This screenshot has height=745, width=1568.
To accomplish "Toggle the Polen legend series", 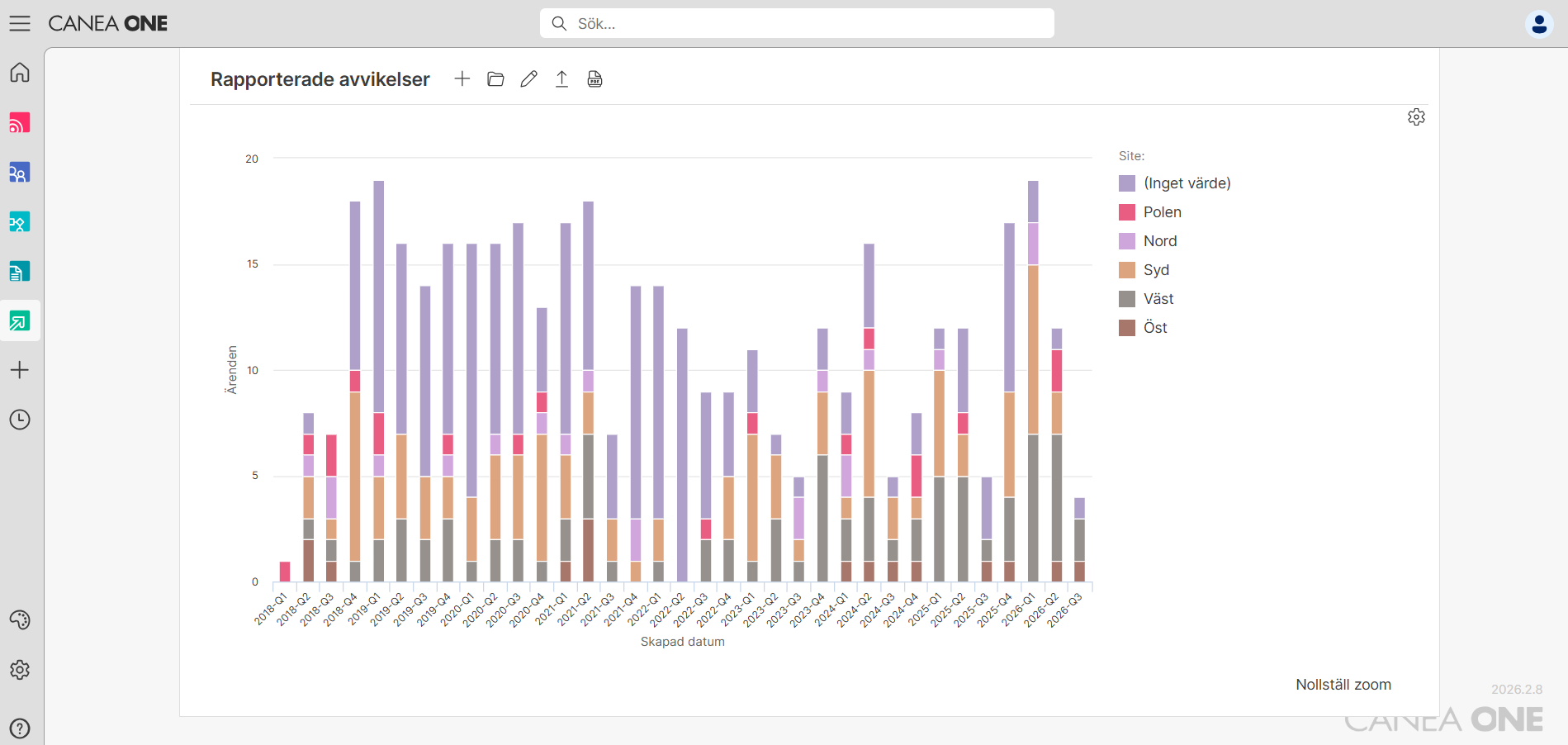I will point(1150,212).
